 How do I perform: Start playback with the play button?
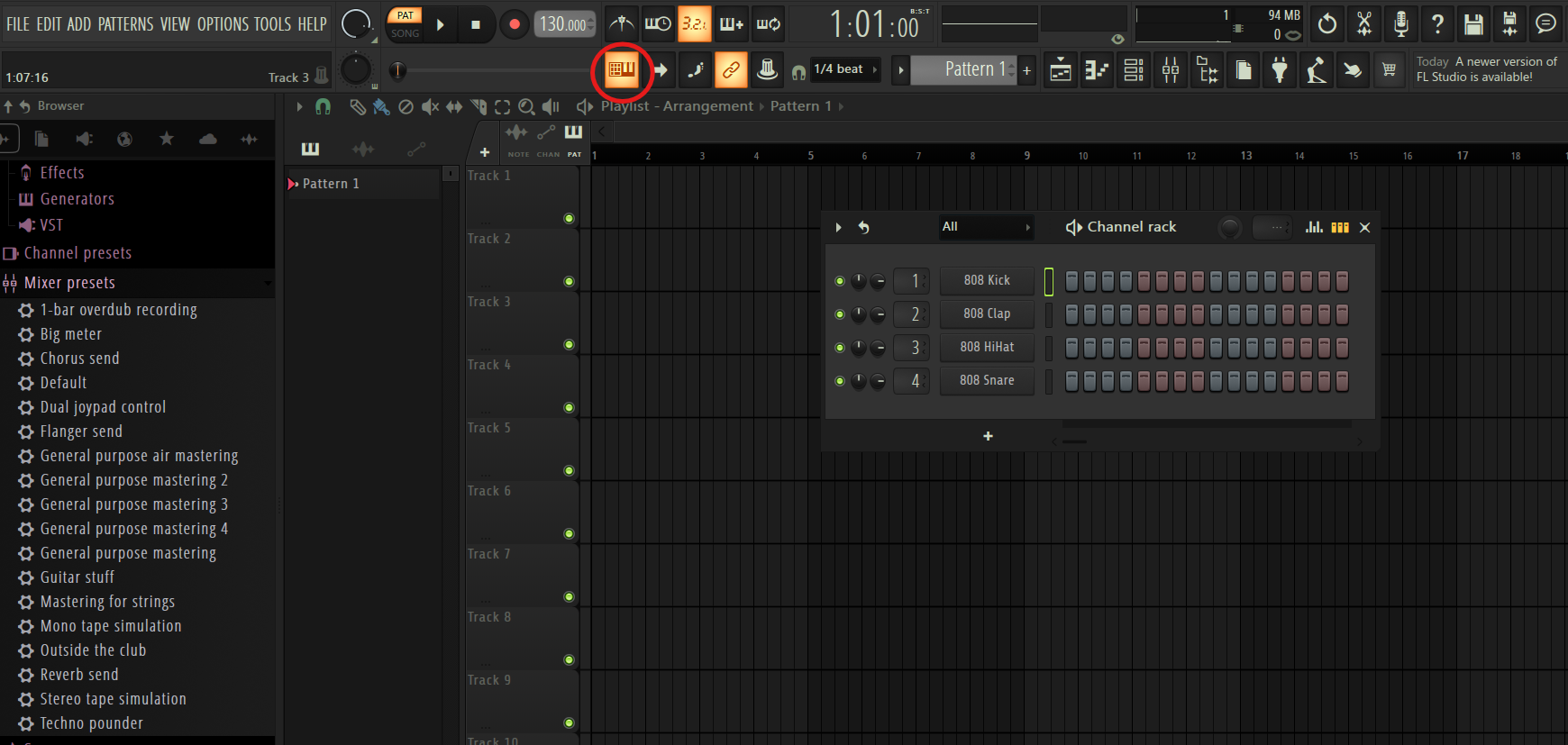click(441, 24)
